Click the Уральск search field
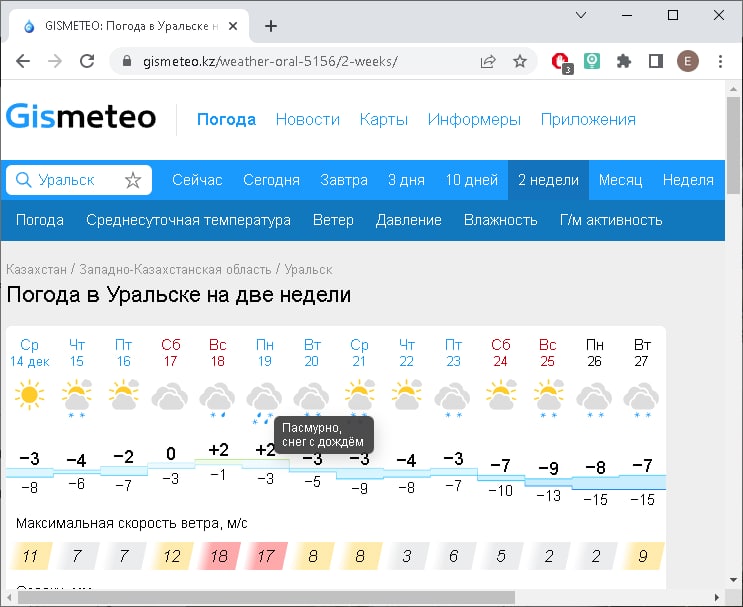Viewport: 743px width, 607px height. (79, 180)
